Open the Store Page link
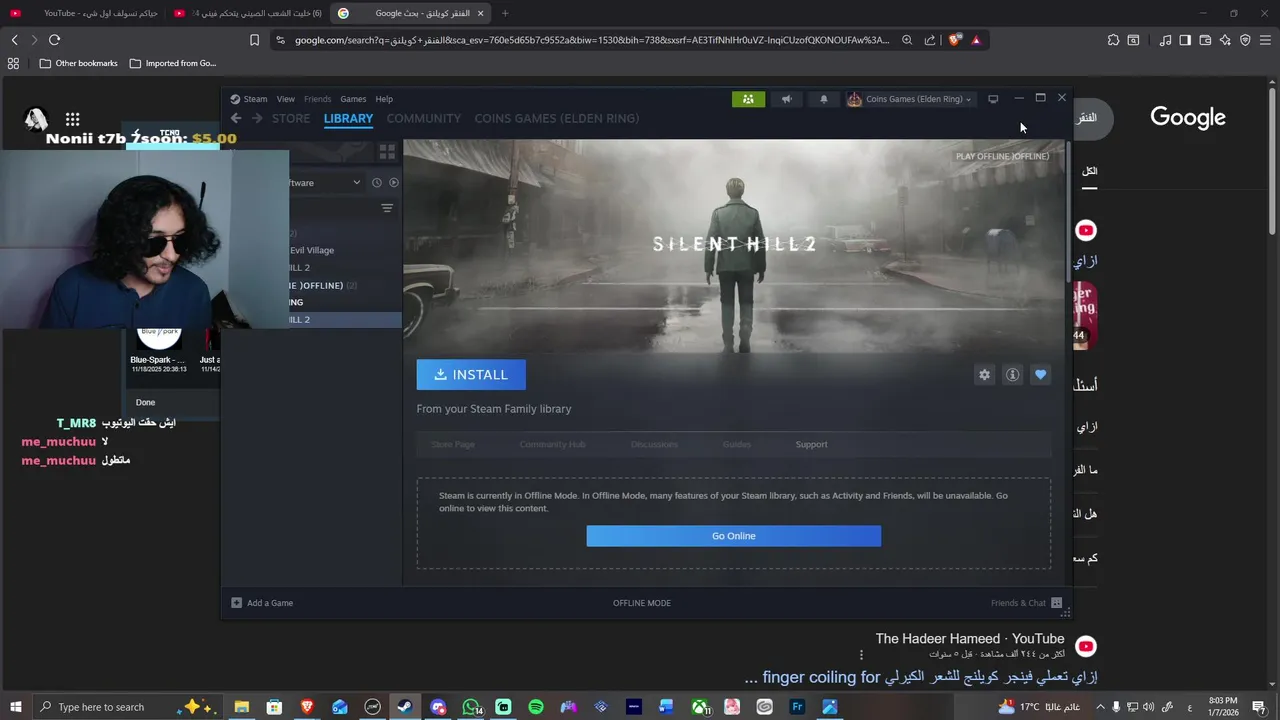 click(x=453, y=444)
